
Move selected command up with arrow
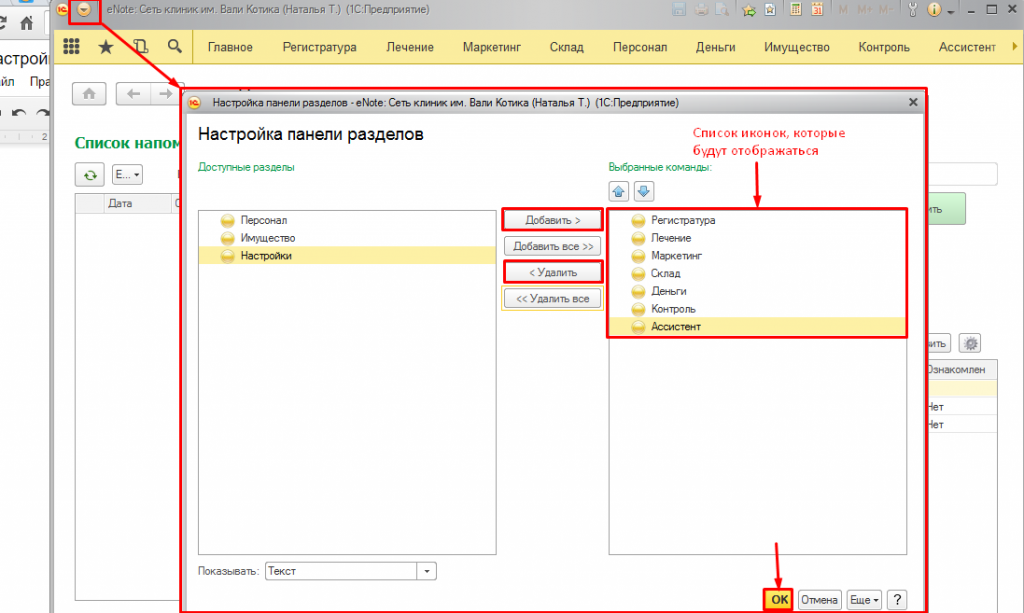coord(618,191)
